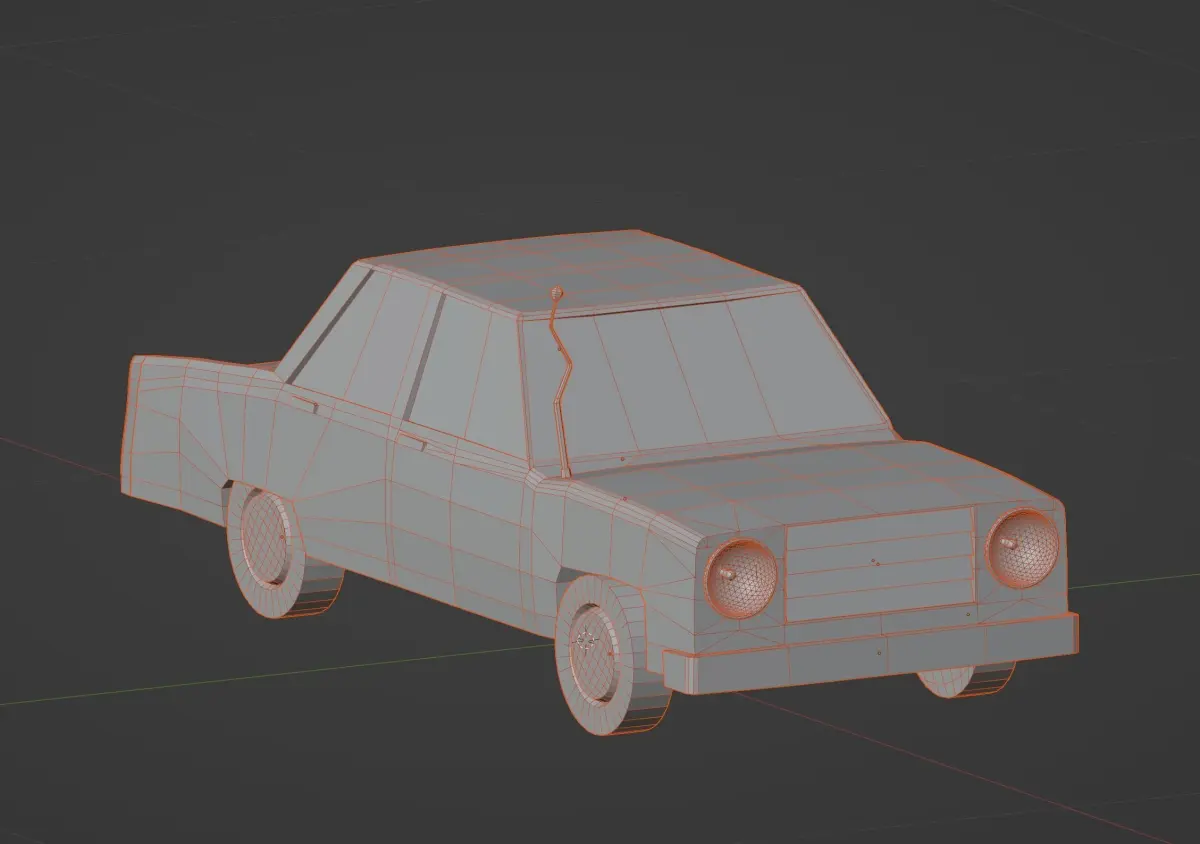
Task: Select the front door handle
Action: pyautogui.click(x=411, y=439)
